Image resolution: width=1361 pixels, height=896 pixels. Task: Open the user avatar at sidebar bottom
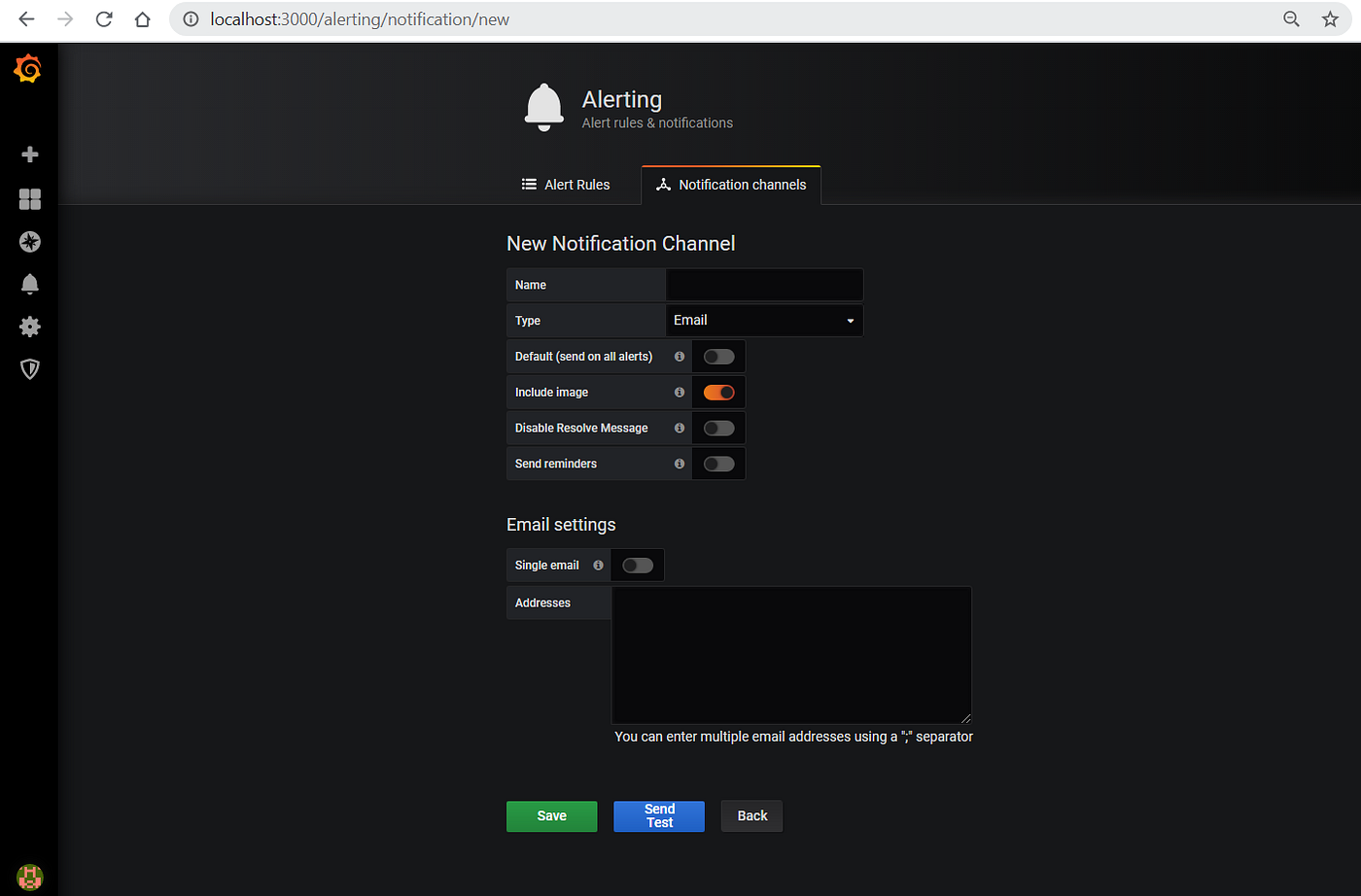point(30,877)
